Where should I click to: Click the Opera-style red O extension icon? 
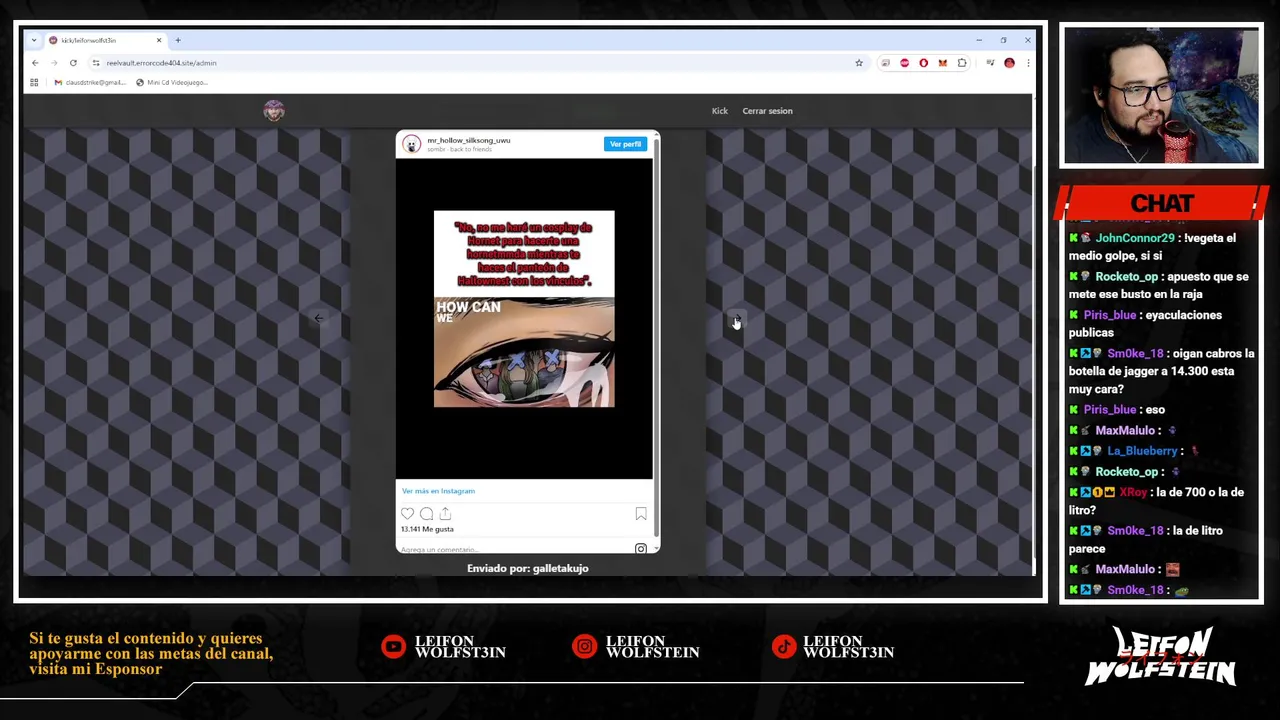click(923, 63)
